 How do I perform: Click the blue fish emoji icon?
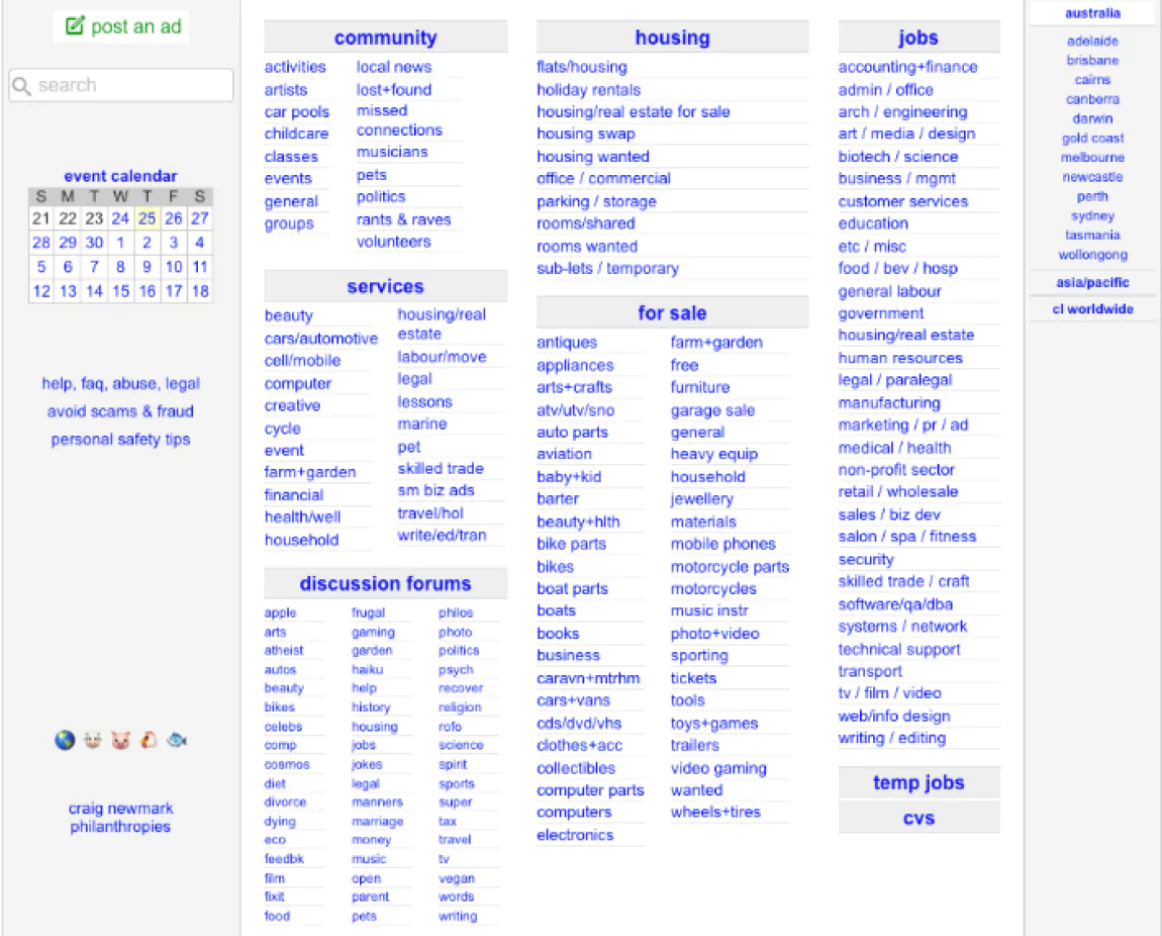[x=177, y=741]
